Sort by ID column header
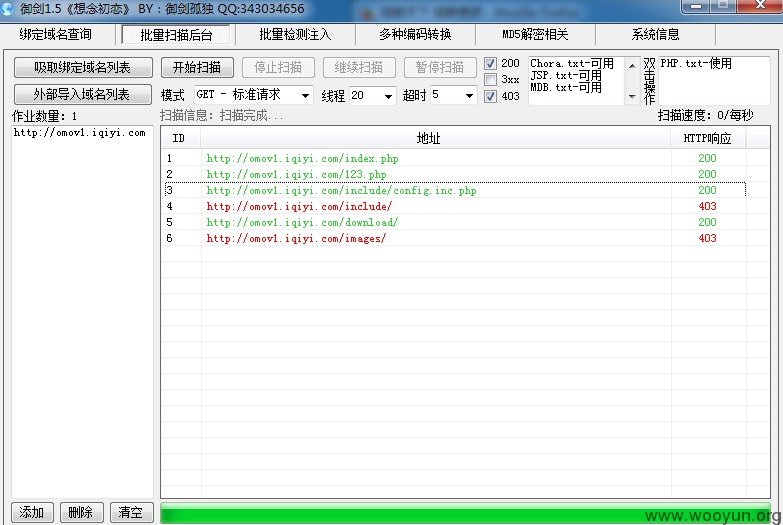 180,138
